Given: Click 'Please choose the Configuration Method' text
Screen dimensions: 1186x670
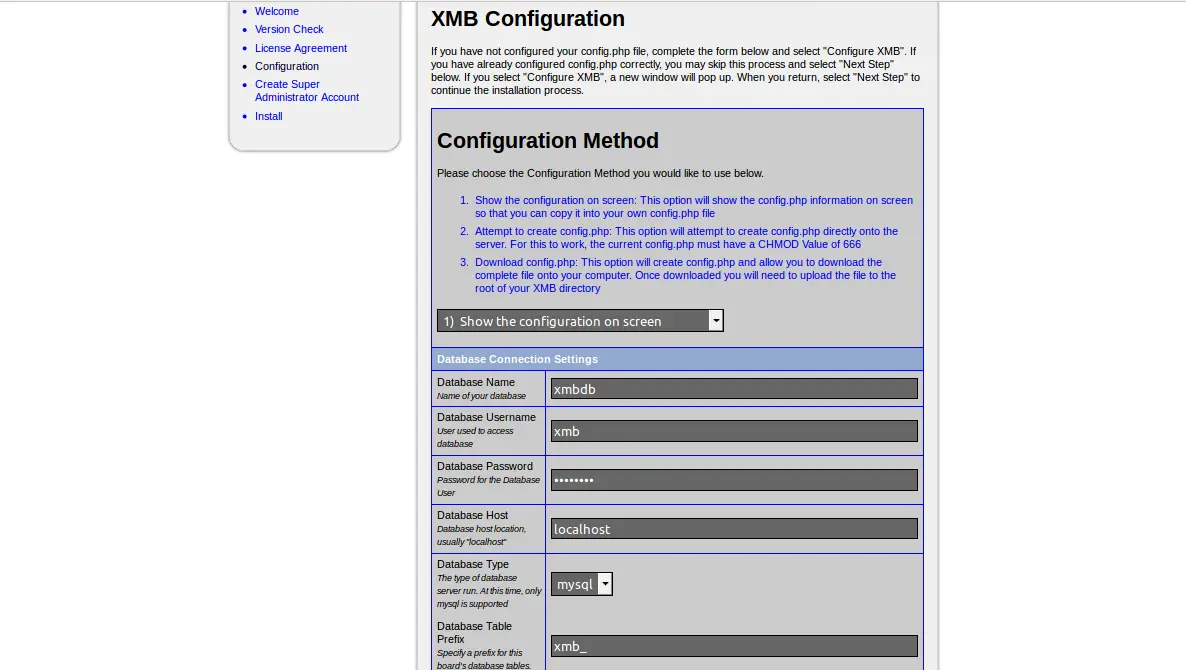Looking at the screenshot, I should tap(601, 173).
